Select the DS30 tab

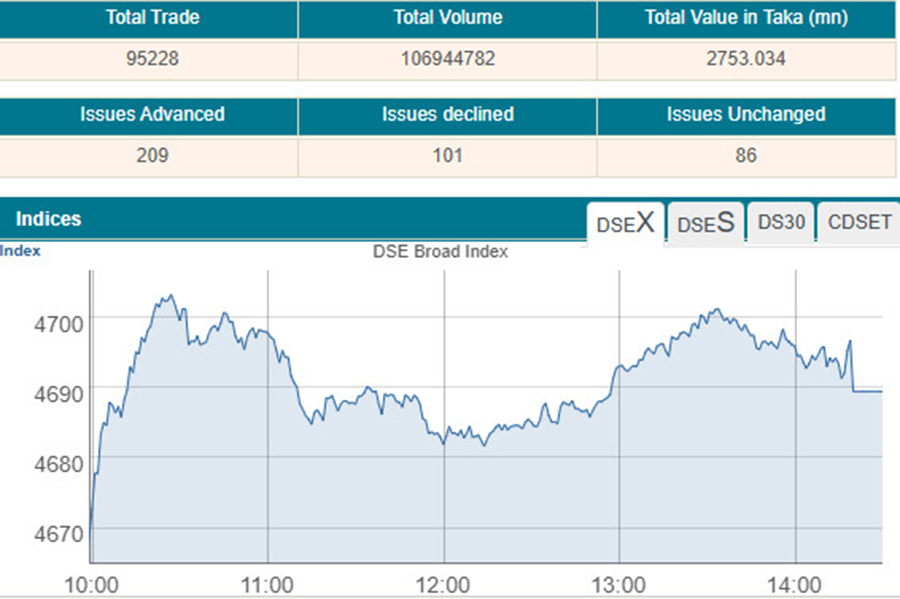click(x=780, y=223)
